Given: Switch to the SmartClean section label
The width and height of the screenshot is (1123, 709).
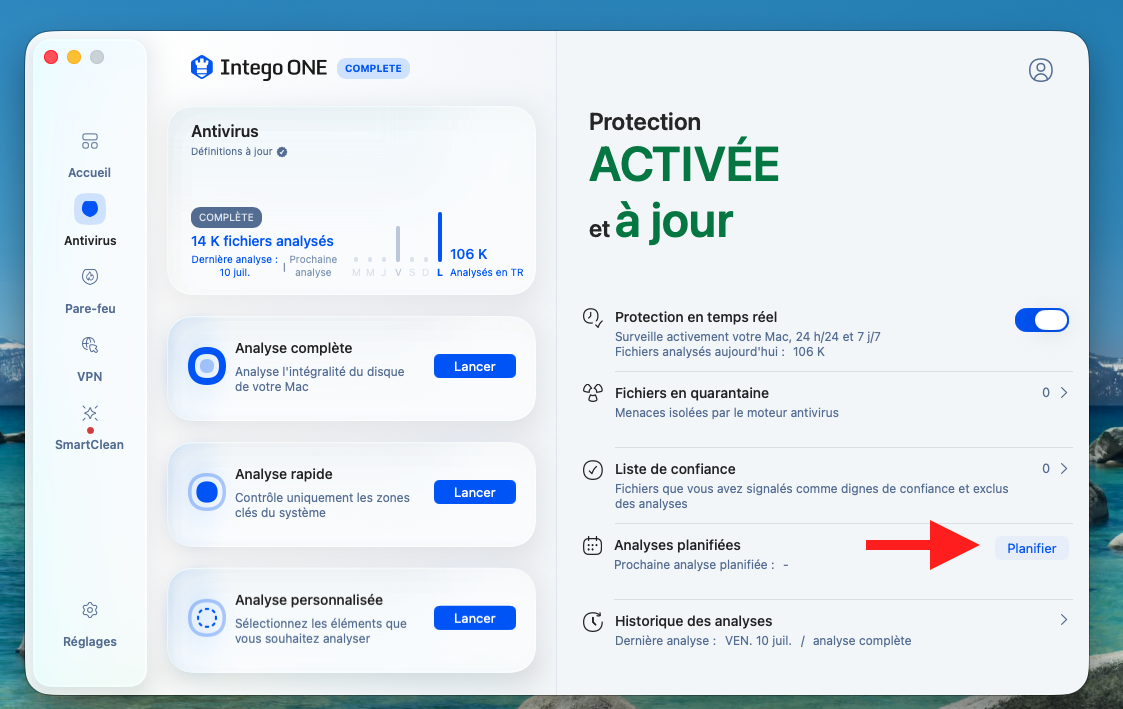Looking at the screenshot, I should (90, 445).
